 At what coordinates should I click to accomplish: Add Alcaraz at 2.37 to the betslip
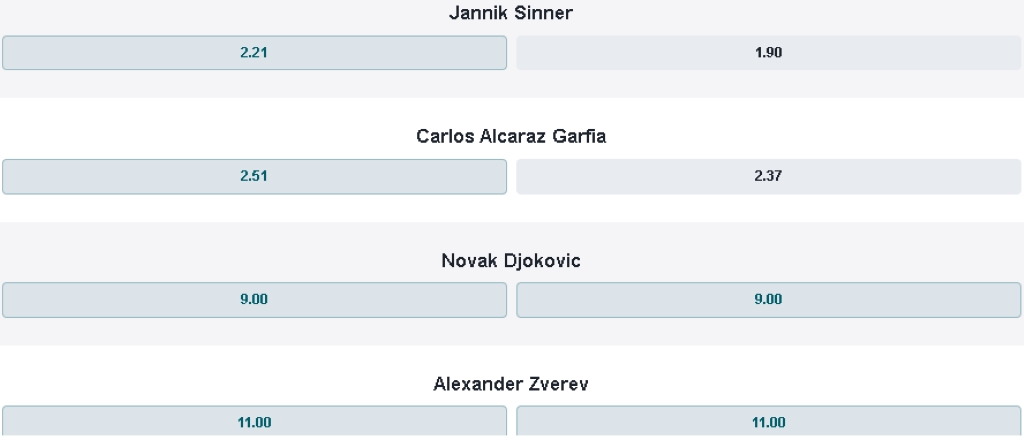[x=768, y=176]
